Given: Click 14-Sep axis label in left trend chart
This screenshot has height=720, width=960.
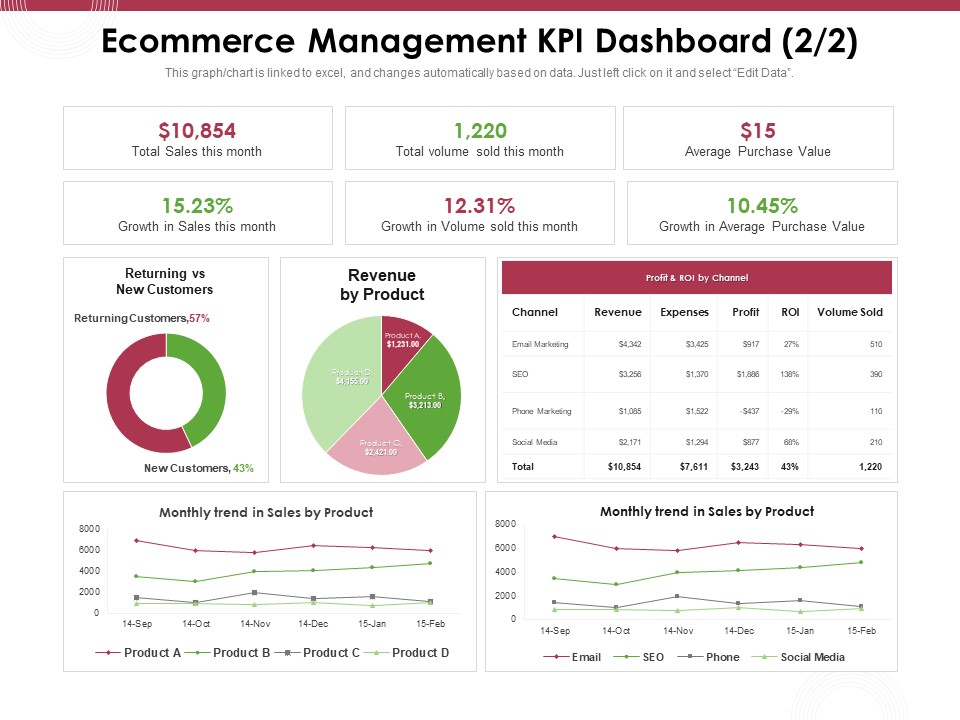Looking at the screenshot, I should pos(137,624).
